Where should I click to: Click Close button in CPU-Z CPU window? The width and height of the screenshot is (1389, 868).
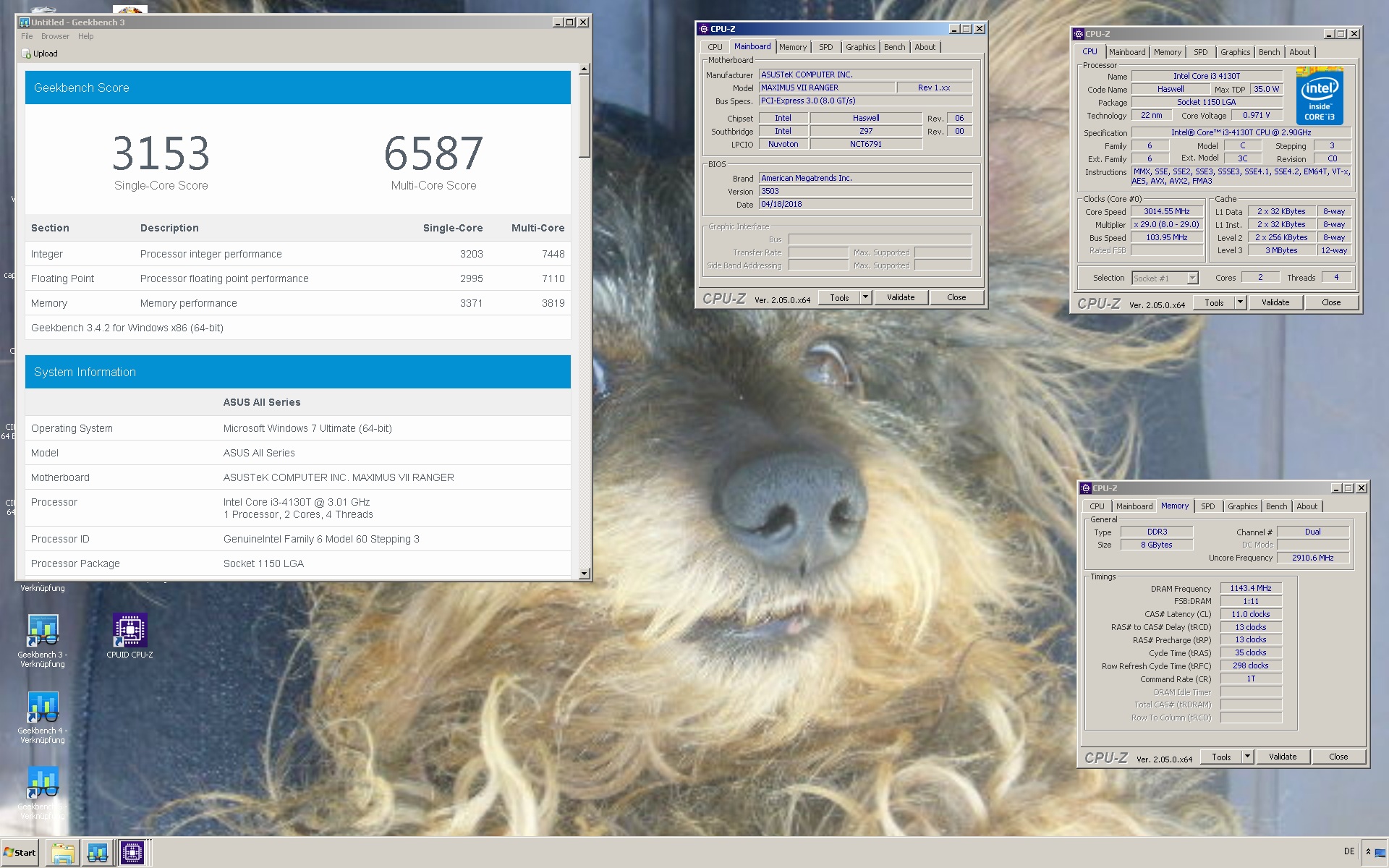coord(1331,302)
